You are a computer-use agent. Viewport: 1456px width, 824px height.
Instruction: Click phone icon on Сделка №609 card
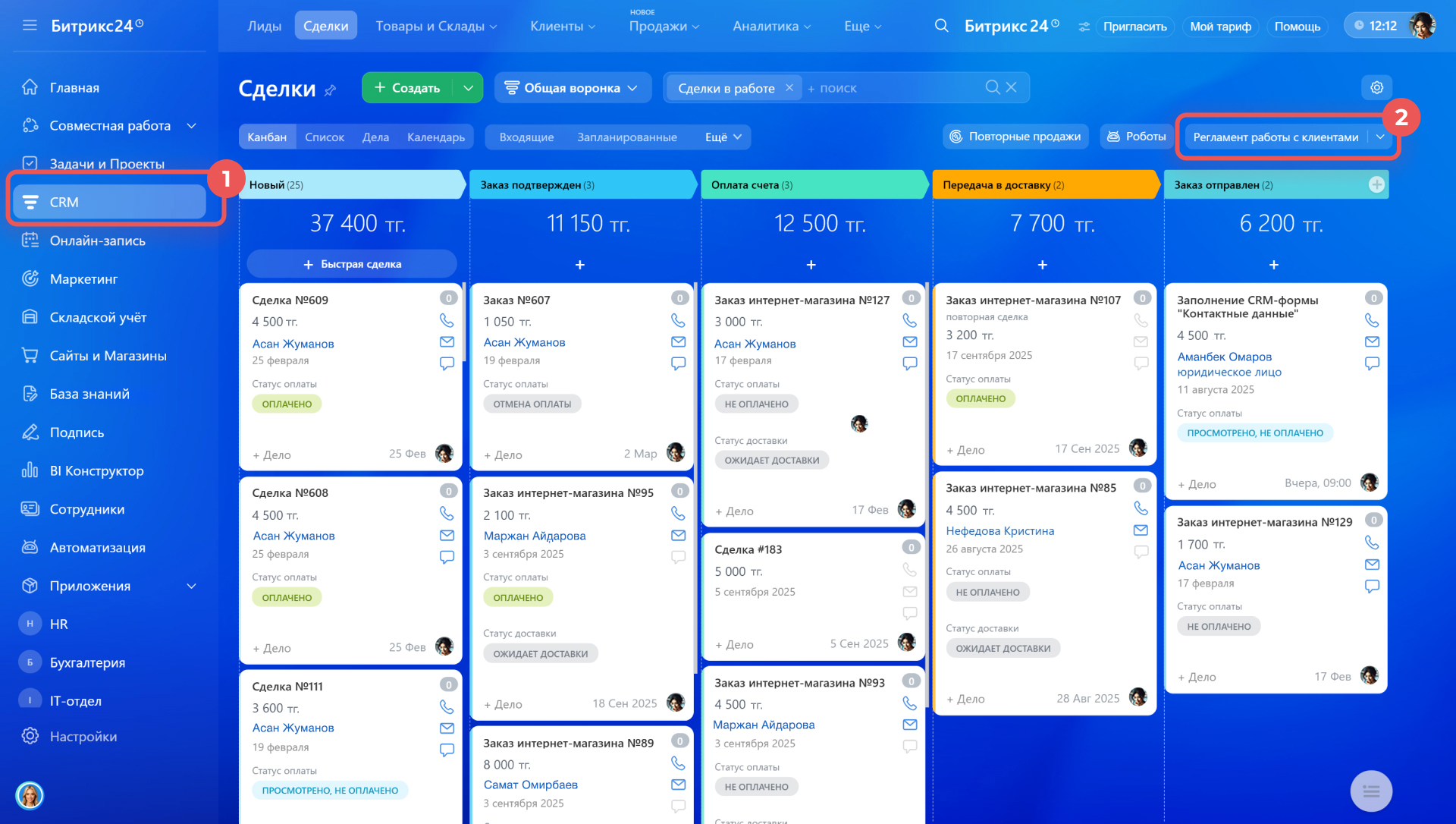447,320
